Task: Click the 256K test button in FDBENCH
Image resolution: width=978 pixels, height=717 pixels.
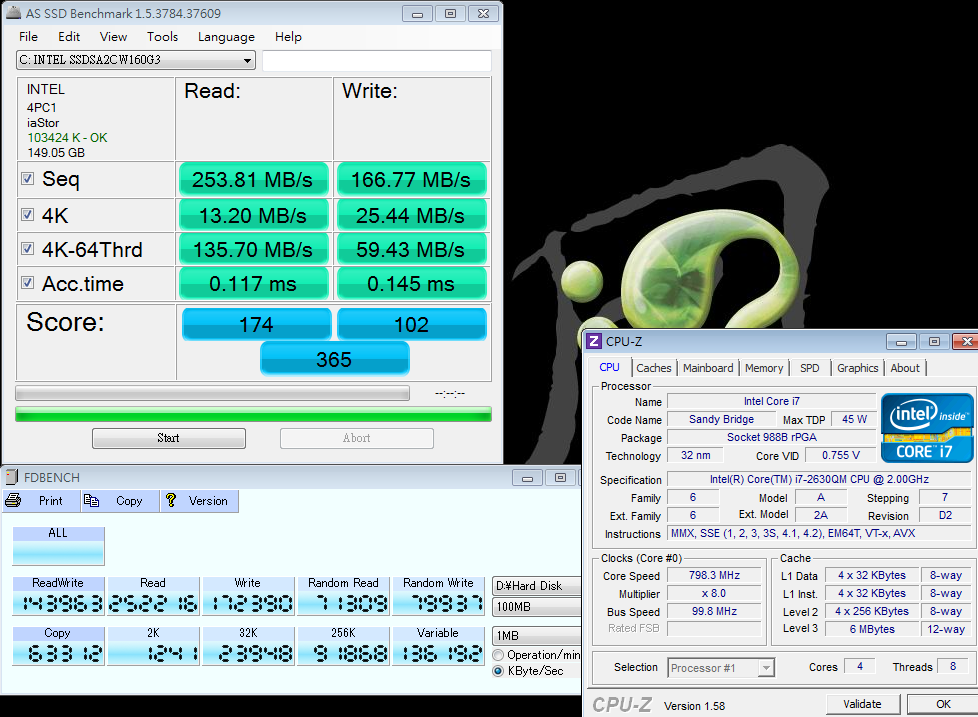Action: point(343,645)
